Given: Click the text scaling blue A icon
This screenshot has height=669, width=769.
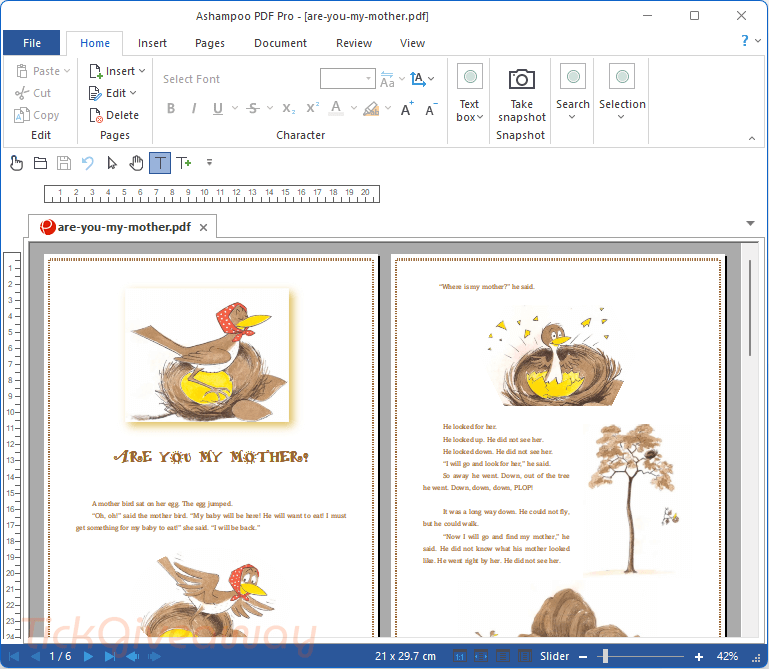Looking at the screenshot, I should 417,78.
